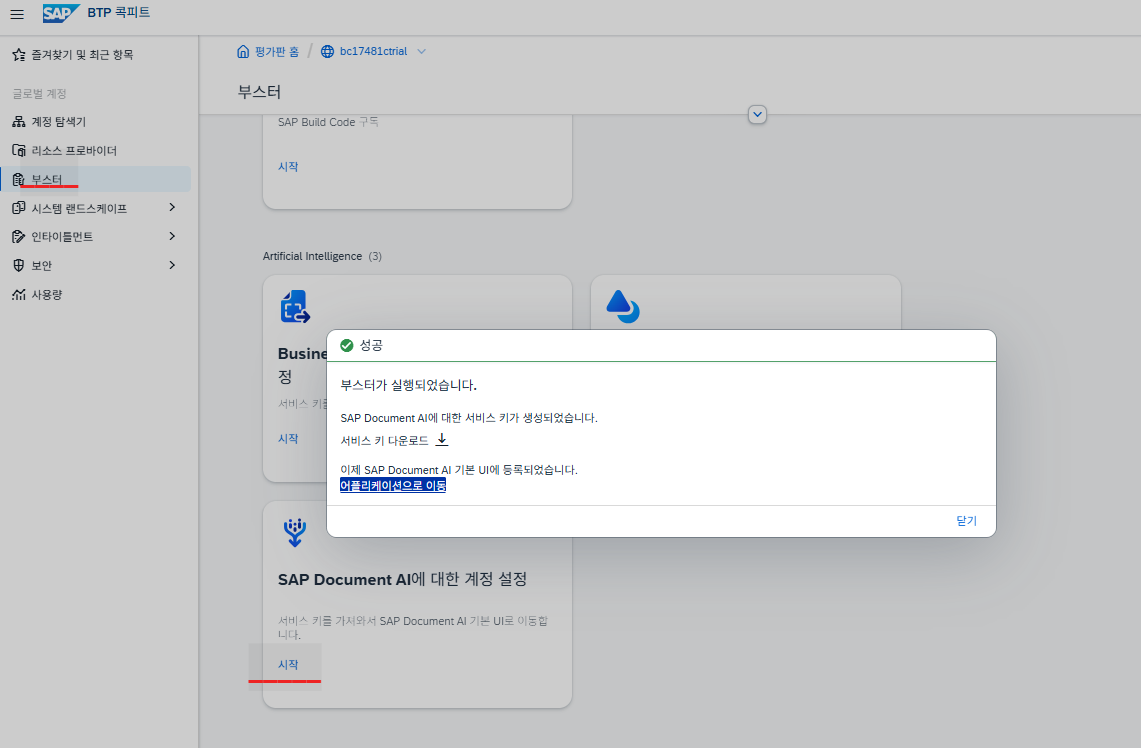Viewport: 1141px width, 748px height.
Task: Click the globe icon next to bc17481ctrial
Action: point(327,52)
